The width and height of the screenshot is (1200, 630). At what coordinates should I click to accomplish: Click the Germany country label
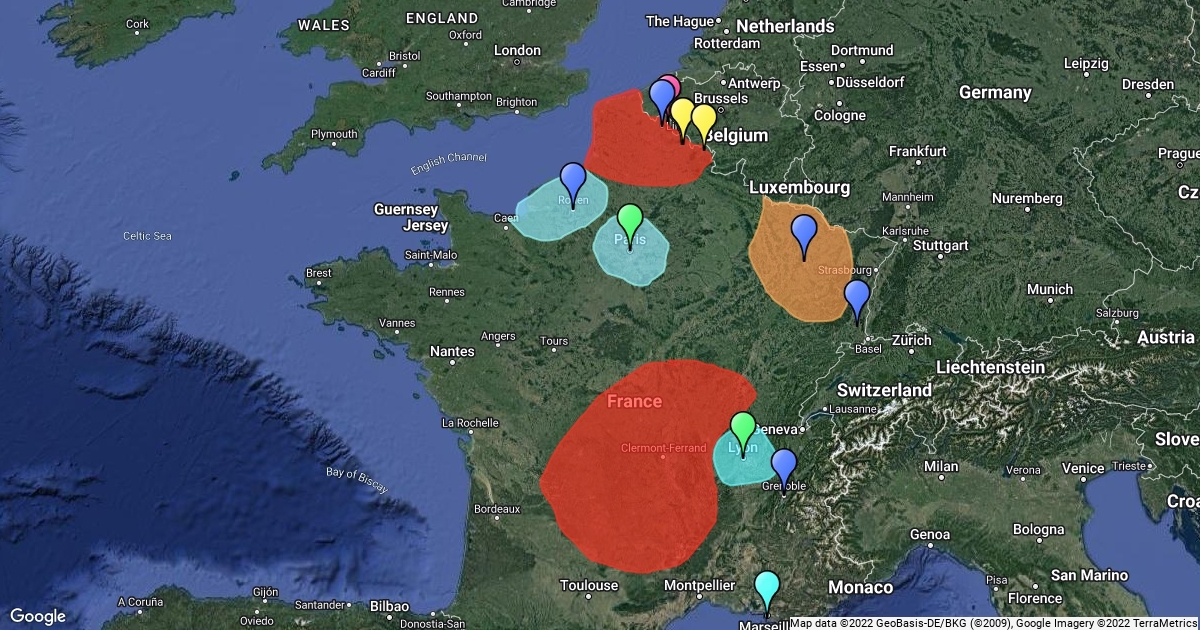(x=995, y=92)
